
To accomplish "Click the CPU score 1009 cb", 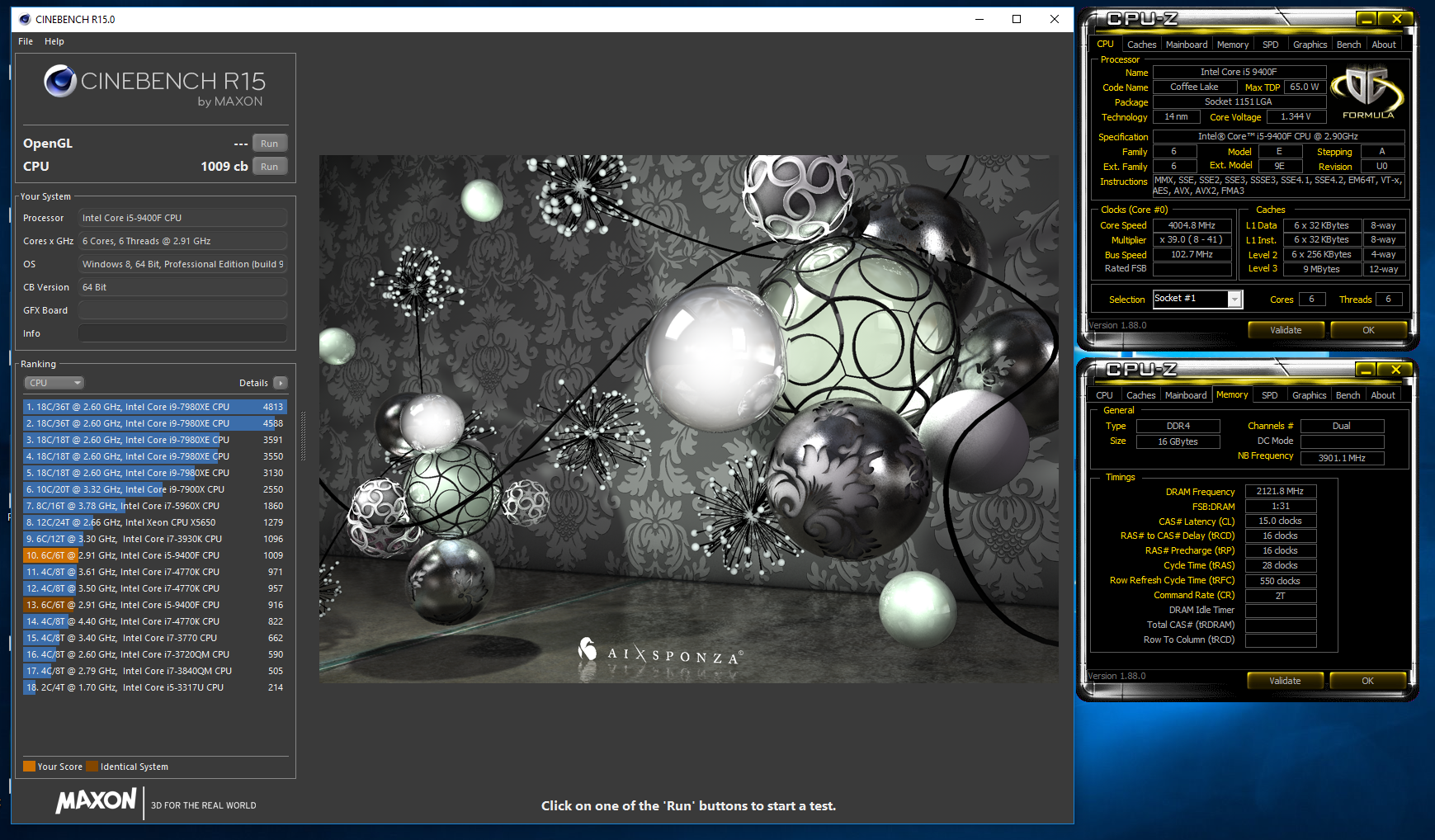I will [x=224, y=167].
